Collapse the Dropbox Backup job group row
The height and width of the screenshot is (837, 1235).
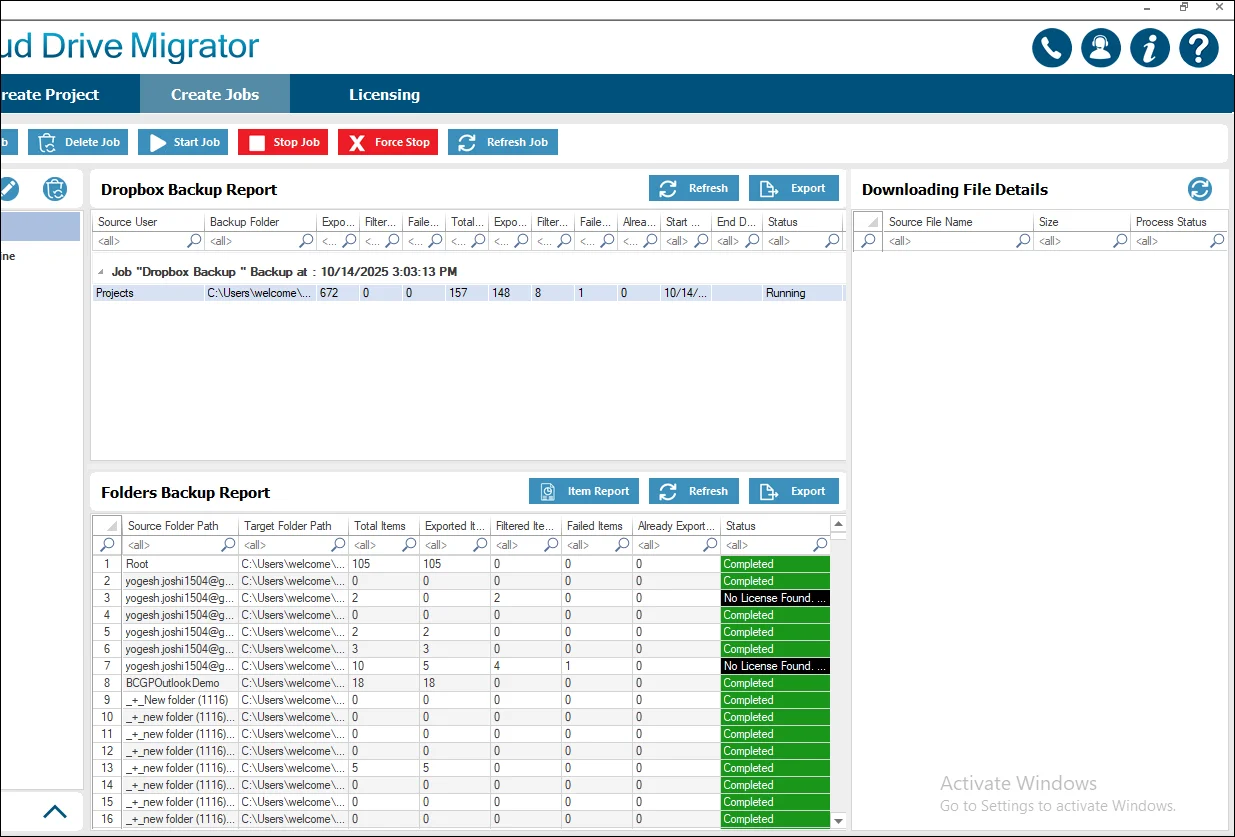point(100,272)
